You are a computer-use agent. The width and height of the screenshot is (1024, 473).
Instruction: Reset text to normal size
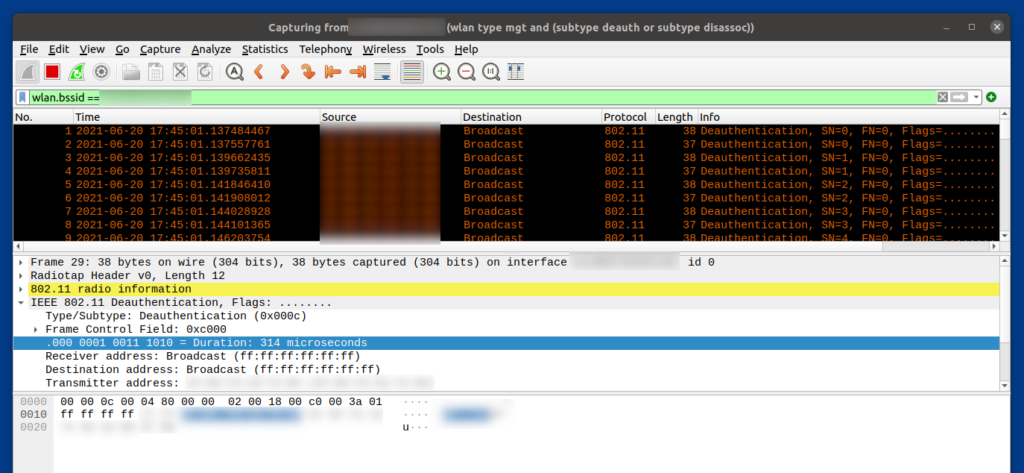tap(491, 72)
